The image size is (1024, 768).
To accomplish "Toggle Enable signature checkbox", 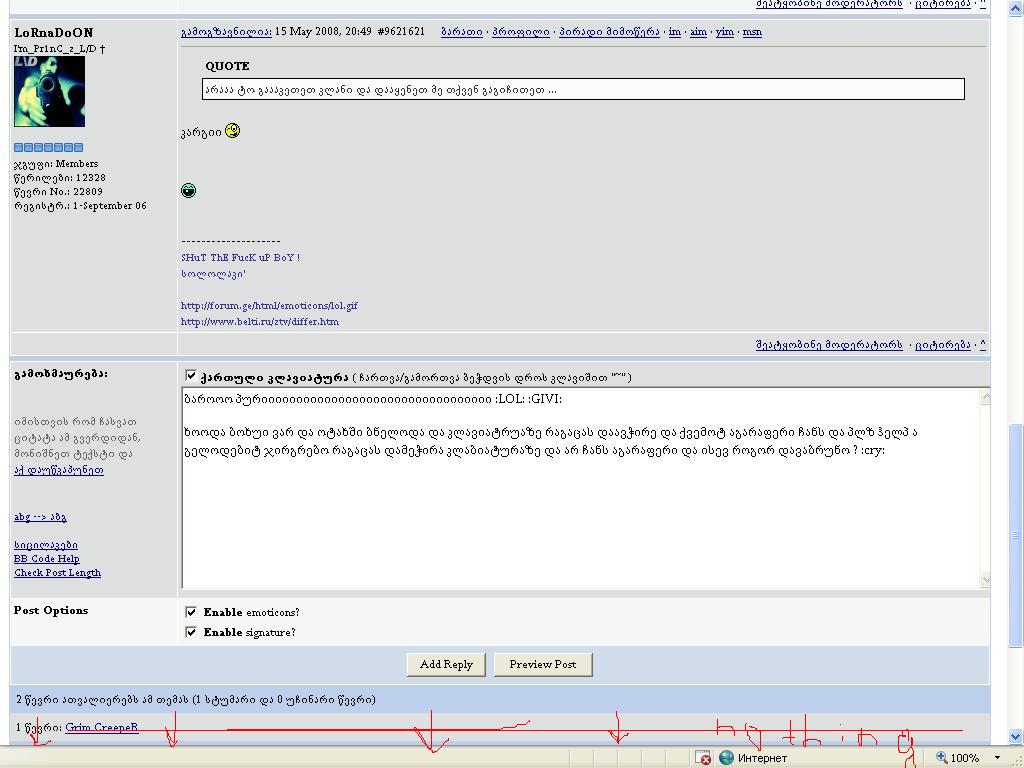I will click(191, 632).
